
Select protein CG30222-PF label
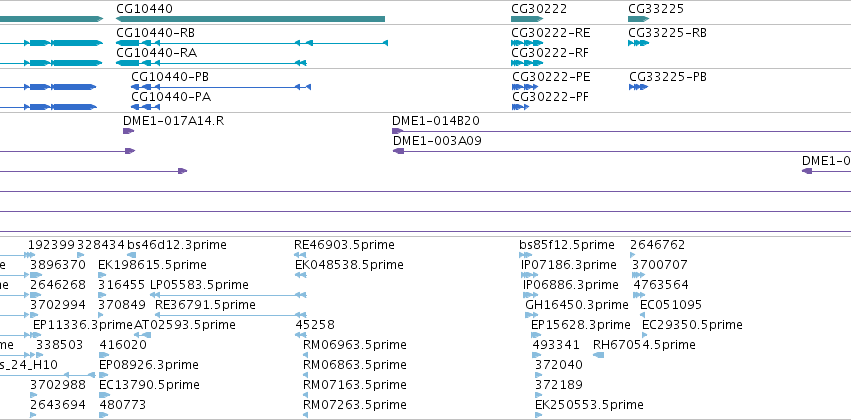click(550, 97)
